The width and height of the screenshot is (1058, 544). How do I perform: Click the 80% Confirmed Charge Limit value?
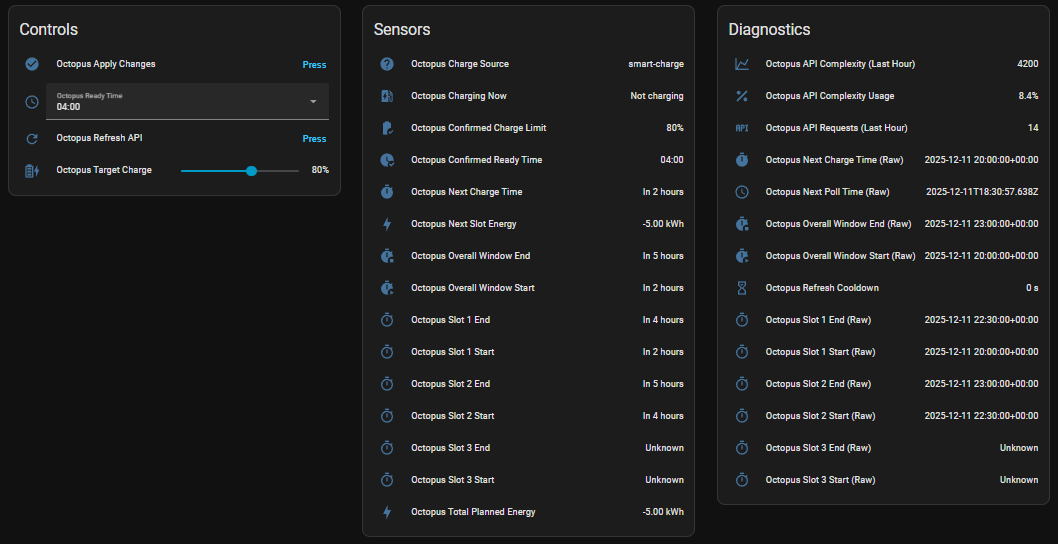coord(675,128)
